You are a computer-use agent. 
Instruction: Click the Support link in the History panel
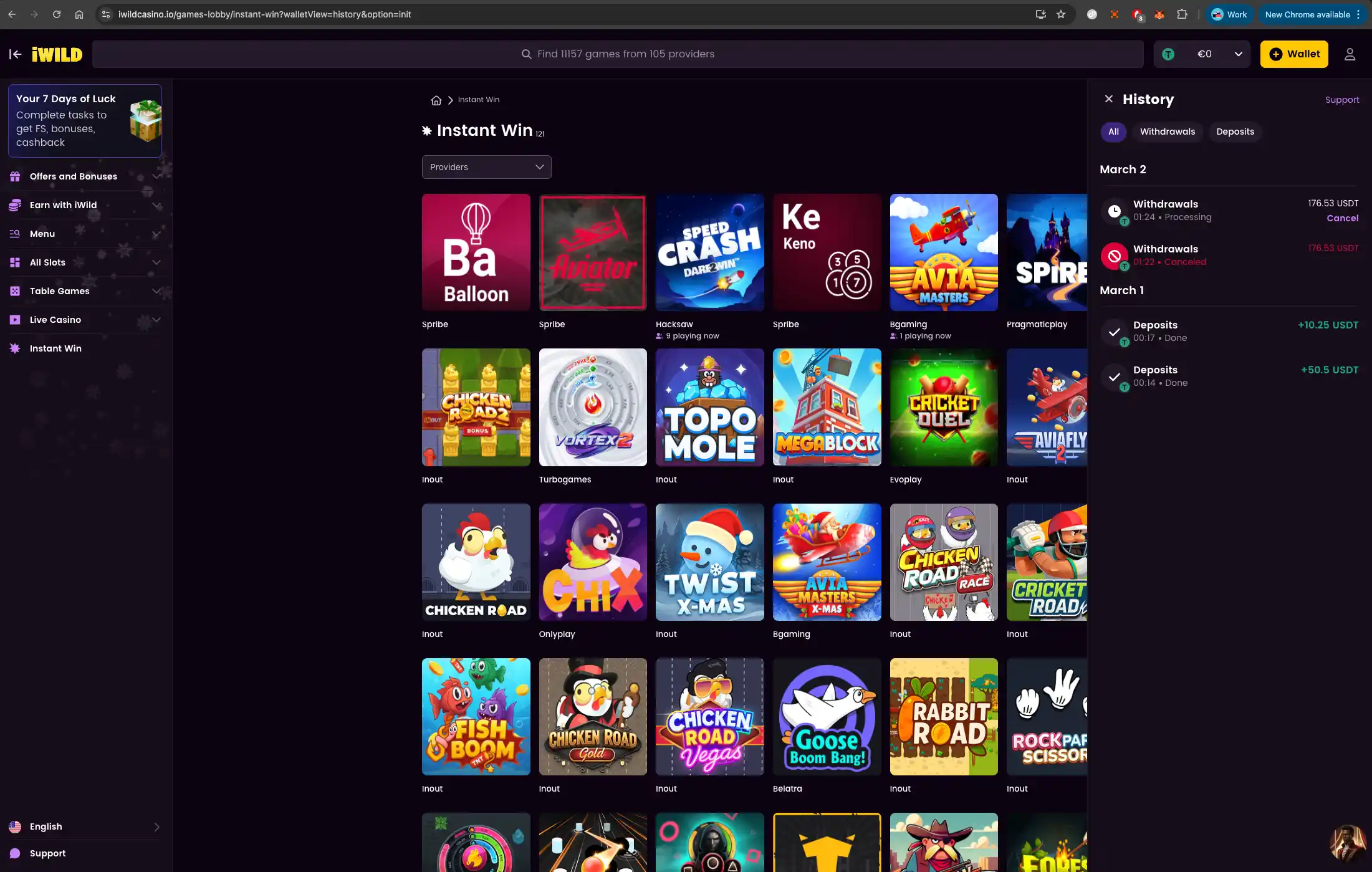click(1342, 100)
